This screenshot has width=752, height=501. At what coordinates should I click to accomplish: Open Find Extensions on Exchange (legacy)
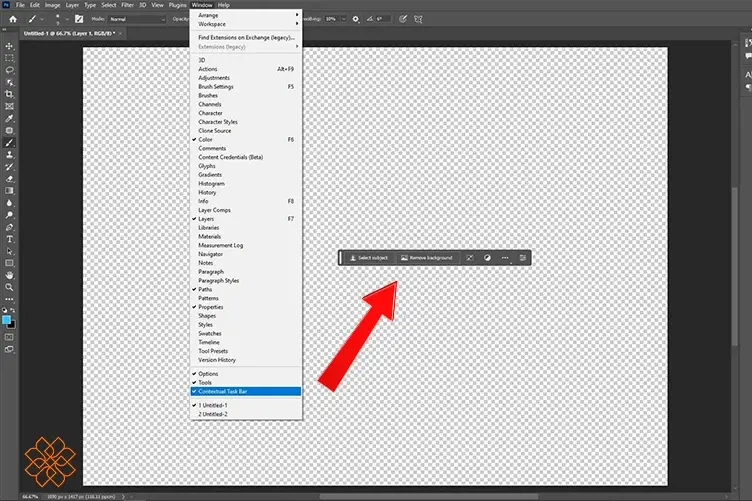246,37
